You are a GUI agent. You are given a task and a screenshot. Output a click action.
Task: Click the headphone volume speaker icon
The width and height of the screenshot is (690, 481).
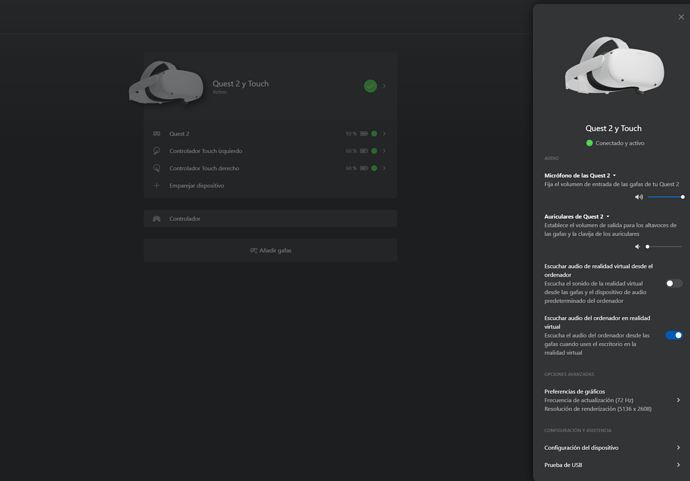pos(637,247)
